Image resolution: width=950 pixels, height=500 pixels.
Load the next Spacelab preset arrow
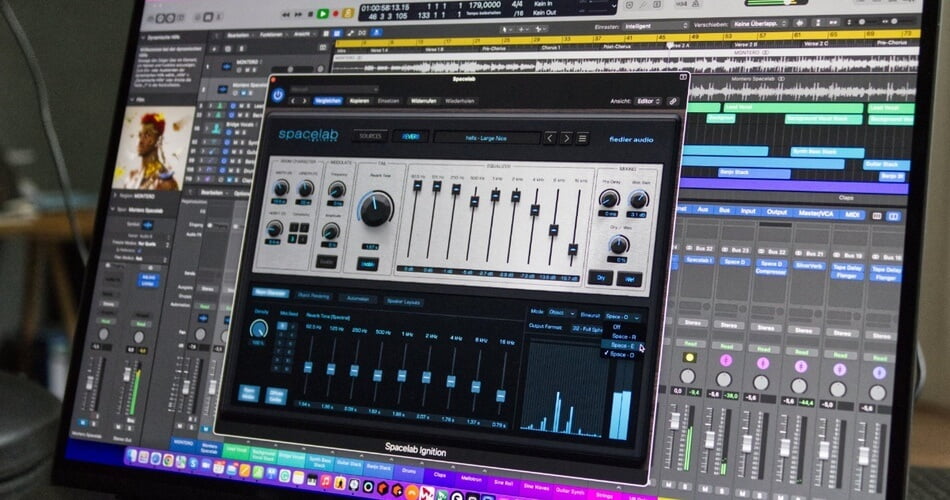[566, 138]
